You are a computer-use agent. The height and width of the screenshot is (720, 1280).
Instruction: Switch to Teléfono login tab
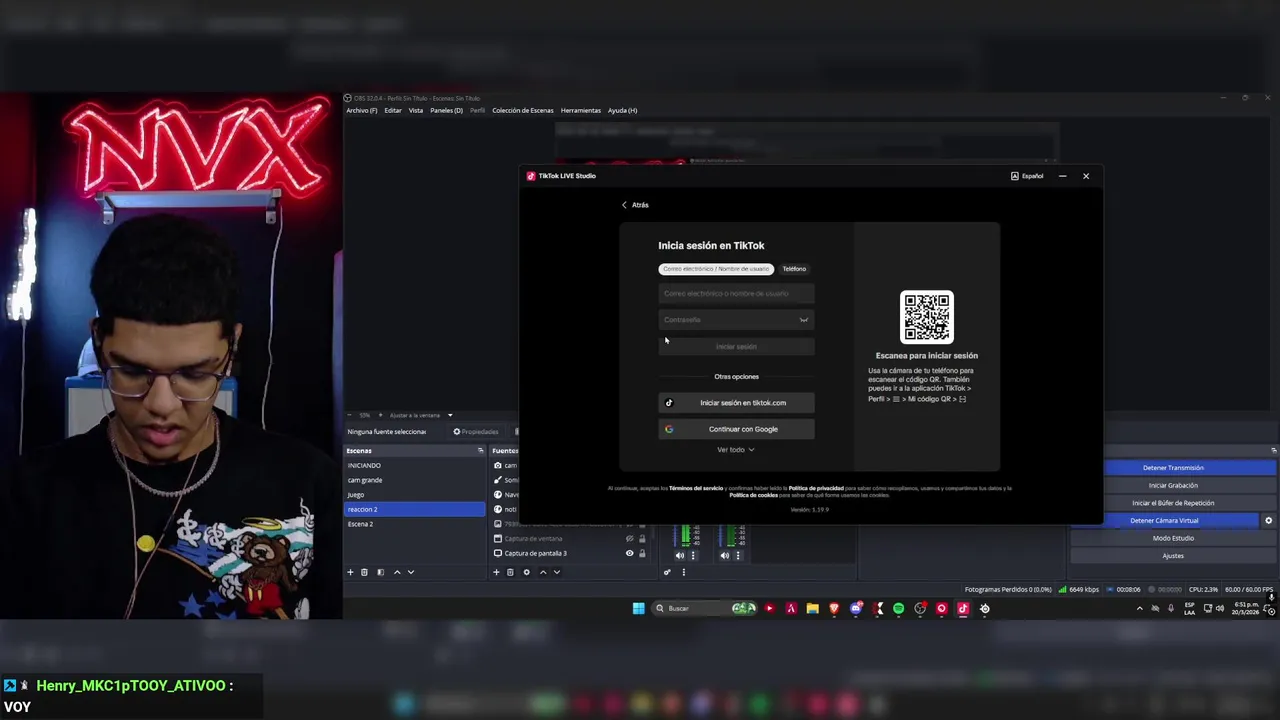(794, 269)
